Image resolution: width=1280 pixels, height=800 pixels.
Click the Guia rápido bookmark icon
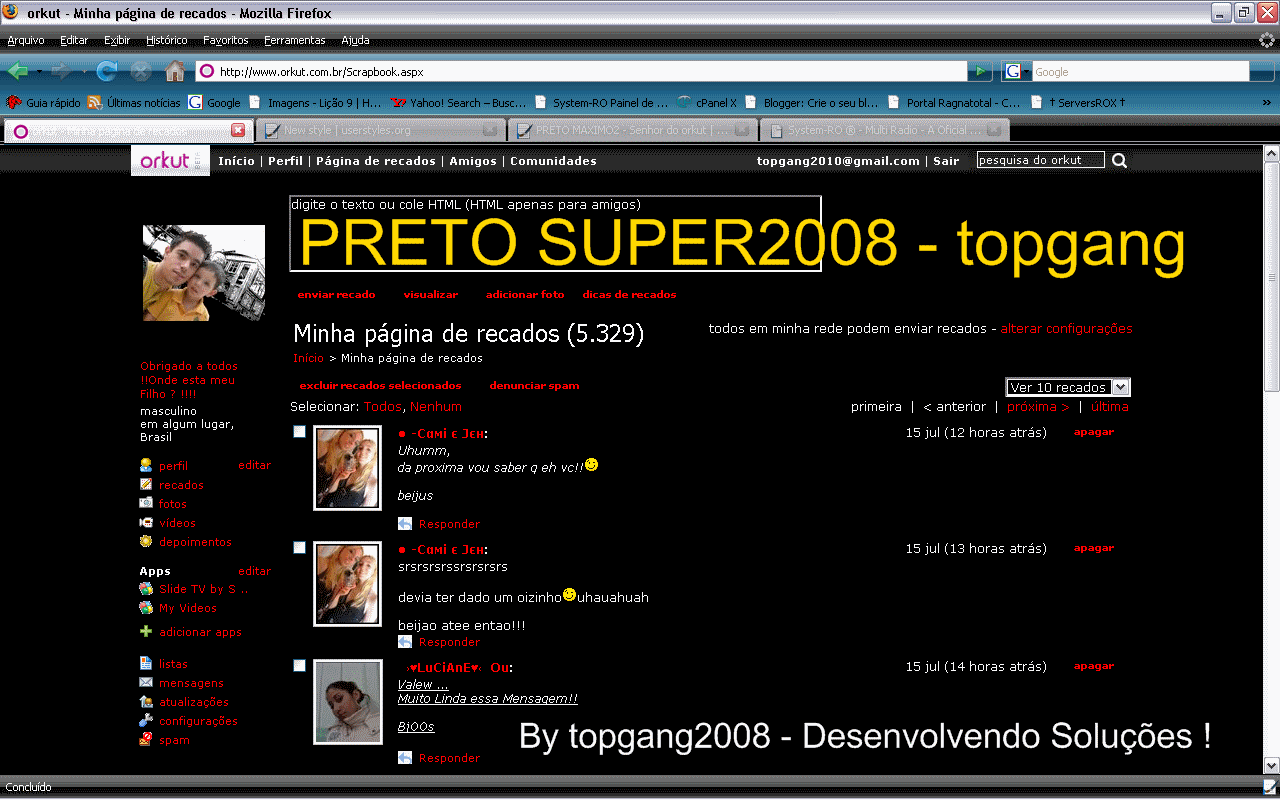point(14,102)
